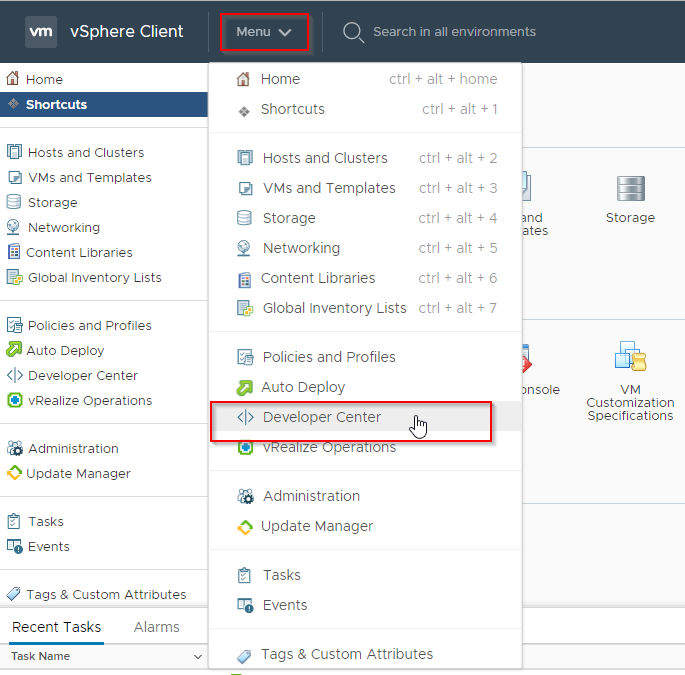685x675 pixels.
Task: Open Update Manager label in left sidebar
Action: point(78,474)
